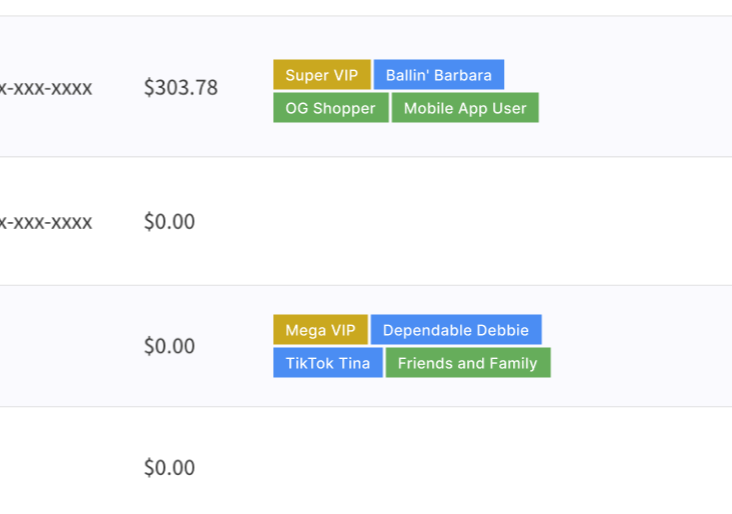Select the gold Mega VIP tag
The width and height of the screenshot is (732, 514).
click(320, 330)
